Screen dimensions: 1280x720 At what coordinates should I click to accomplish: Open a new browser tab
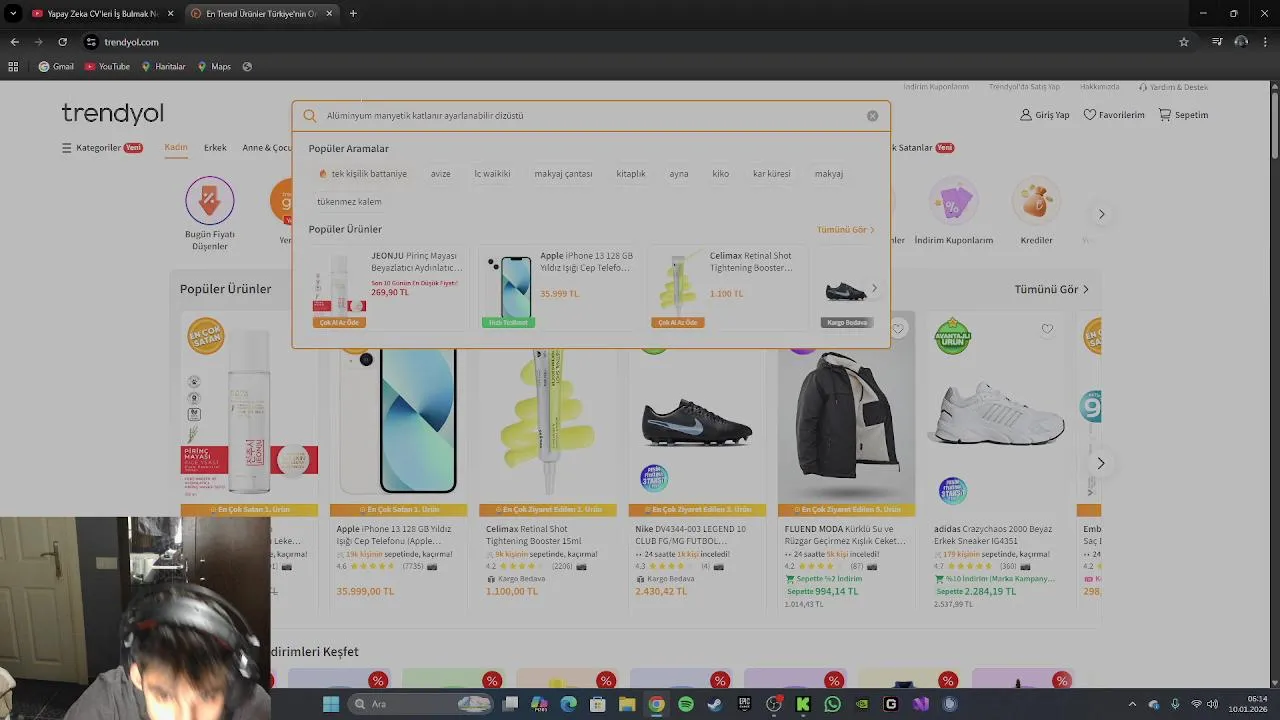coord(353,14)
